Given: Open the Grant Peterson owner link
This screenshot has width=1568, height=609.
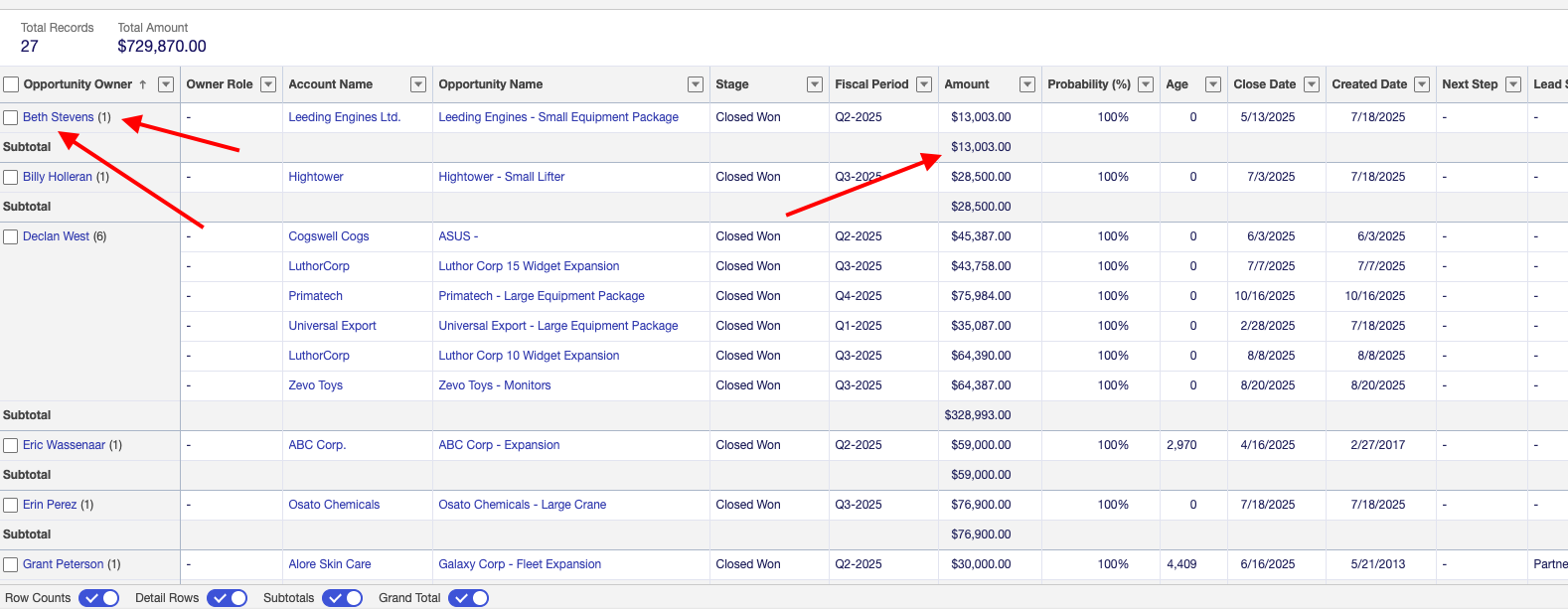Looking at the screenshot, I should pos(64,564).
